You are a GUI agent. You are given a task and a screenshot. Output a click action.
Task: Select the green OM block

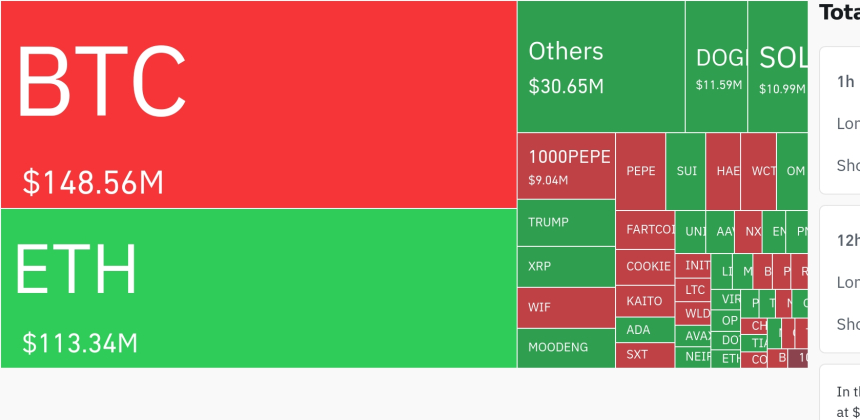(x=795, y=171)
